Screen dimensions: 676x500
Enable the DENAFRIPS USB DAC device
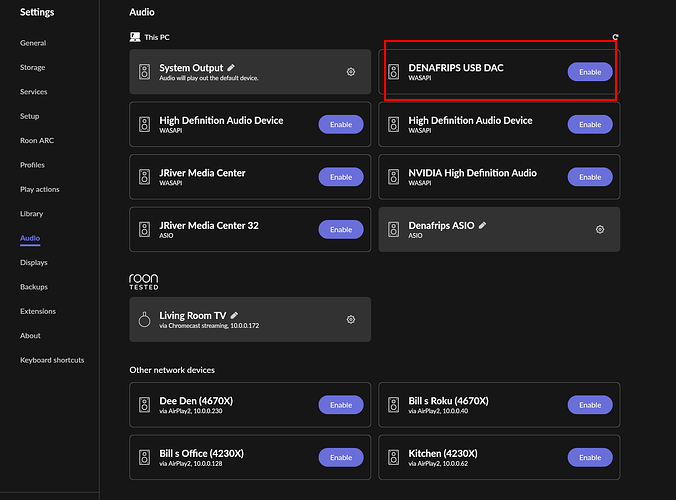pos(590,72)
